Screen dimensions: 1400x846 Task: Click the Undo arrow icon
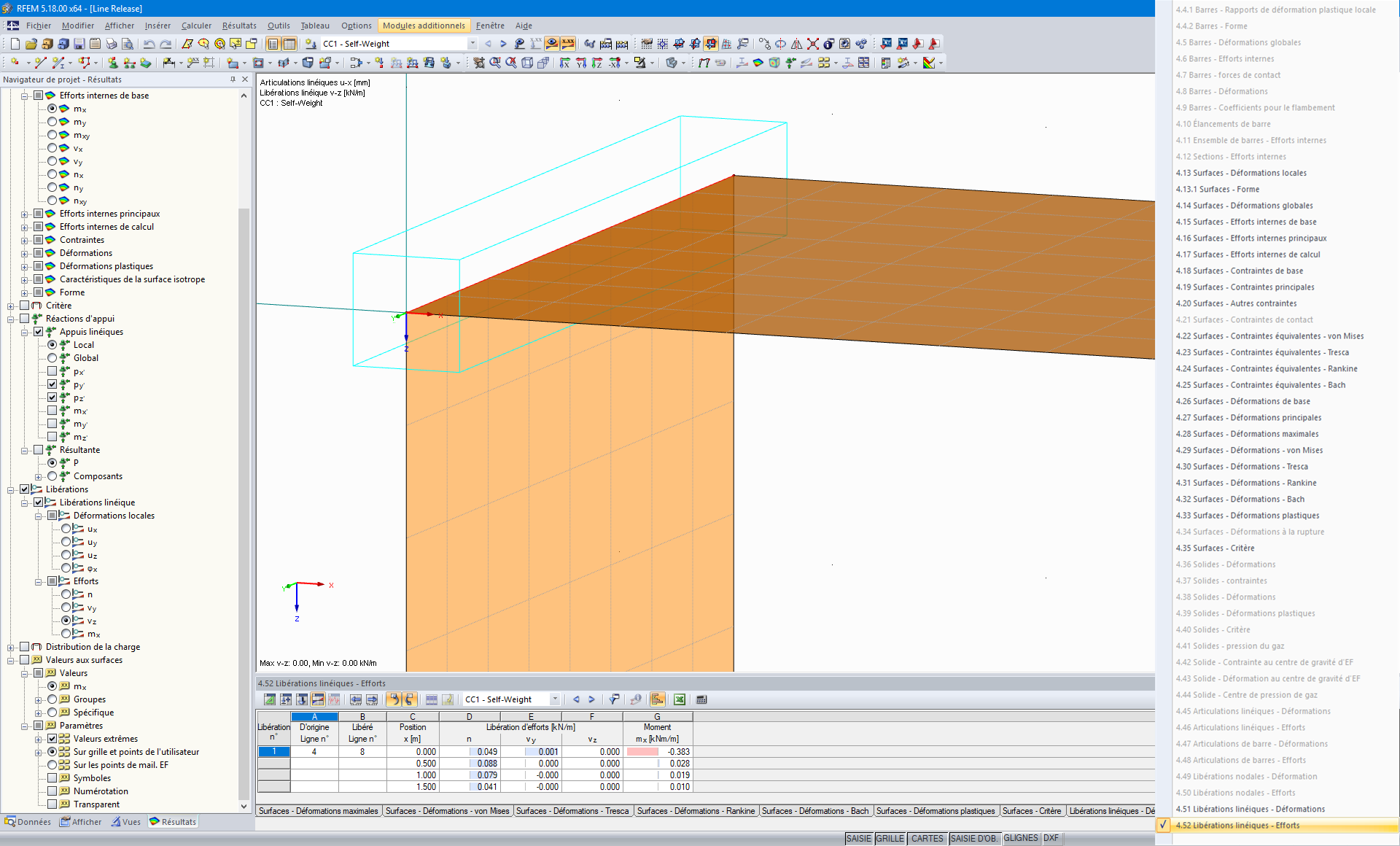point(149,44)
